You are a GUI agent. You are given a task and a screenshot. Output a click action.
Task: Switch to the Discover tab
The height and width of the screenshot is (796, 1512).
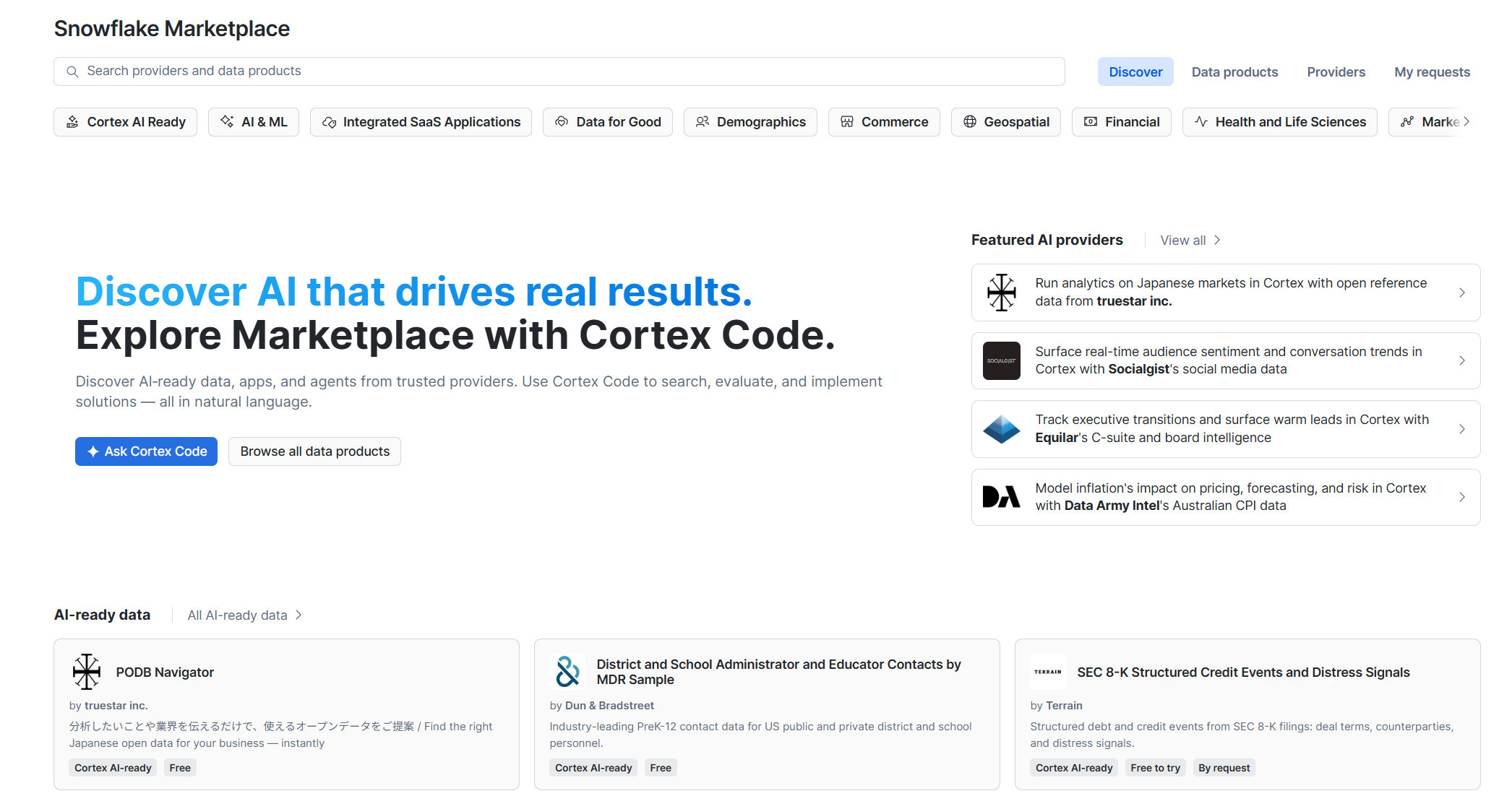1135,72
